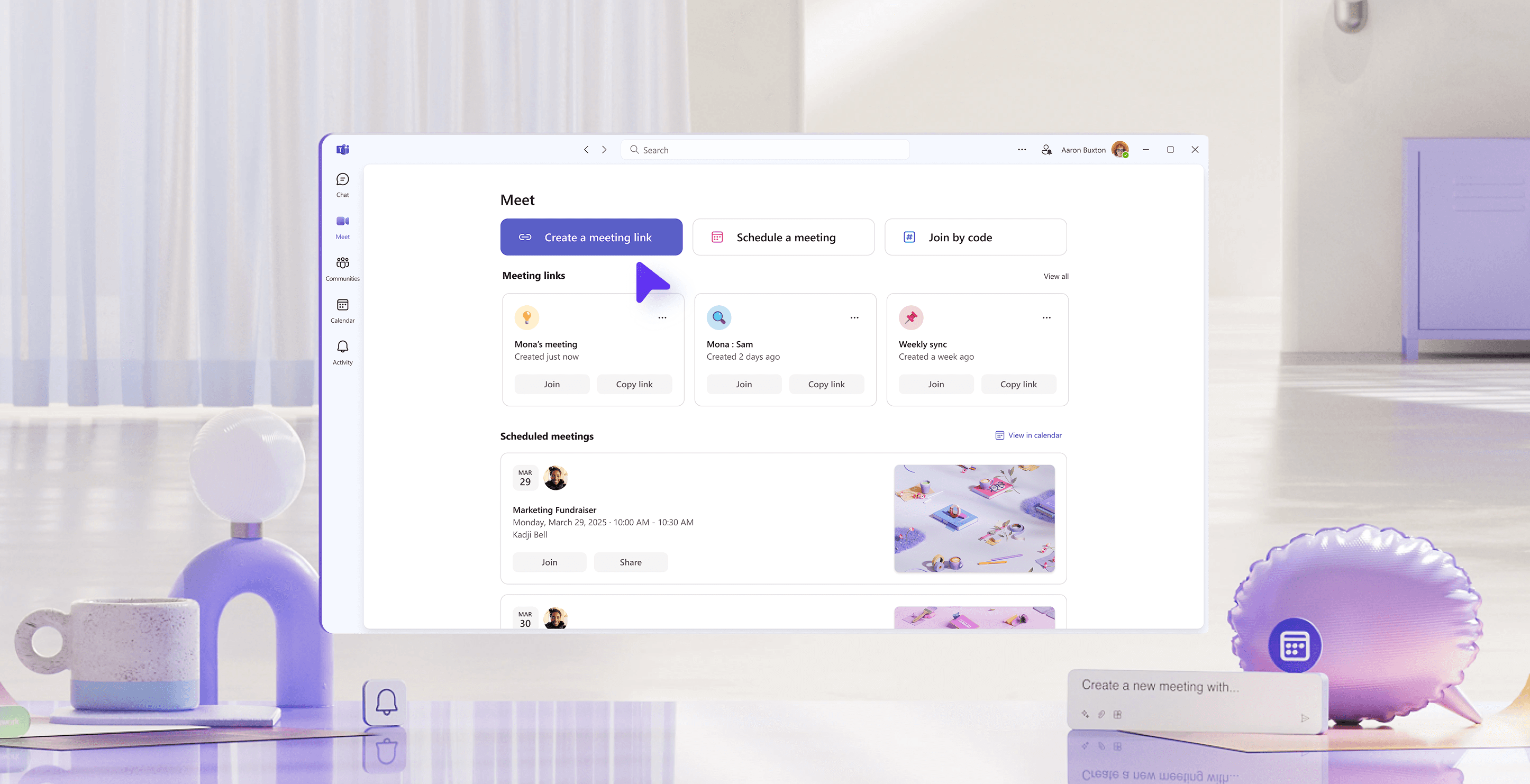1530x784 pixels.
Task: Click View all meeting links
Action: click(1055, 276)
